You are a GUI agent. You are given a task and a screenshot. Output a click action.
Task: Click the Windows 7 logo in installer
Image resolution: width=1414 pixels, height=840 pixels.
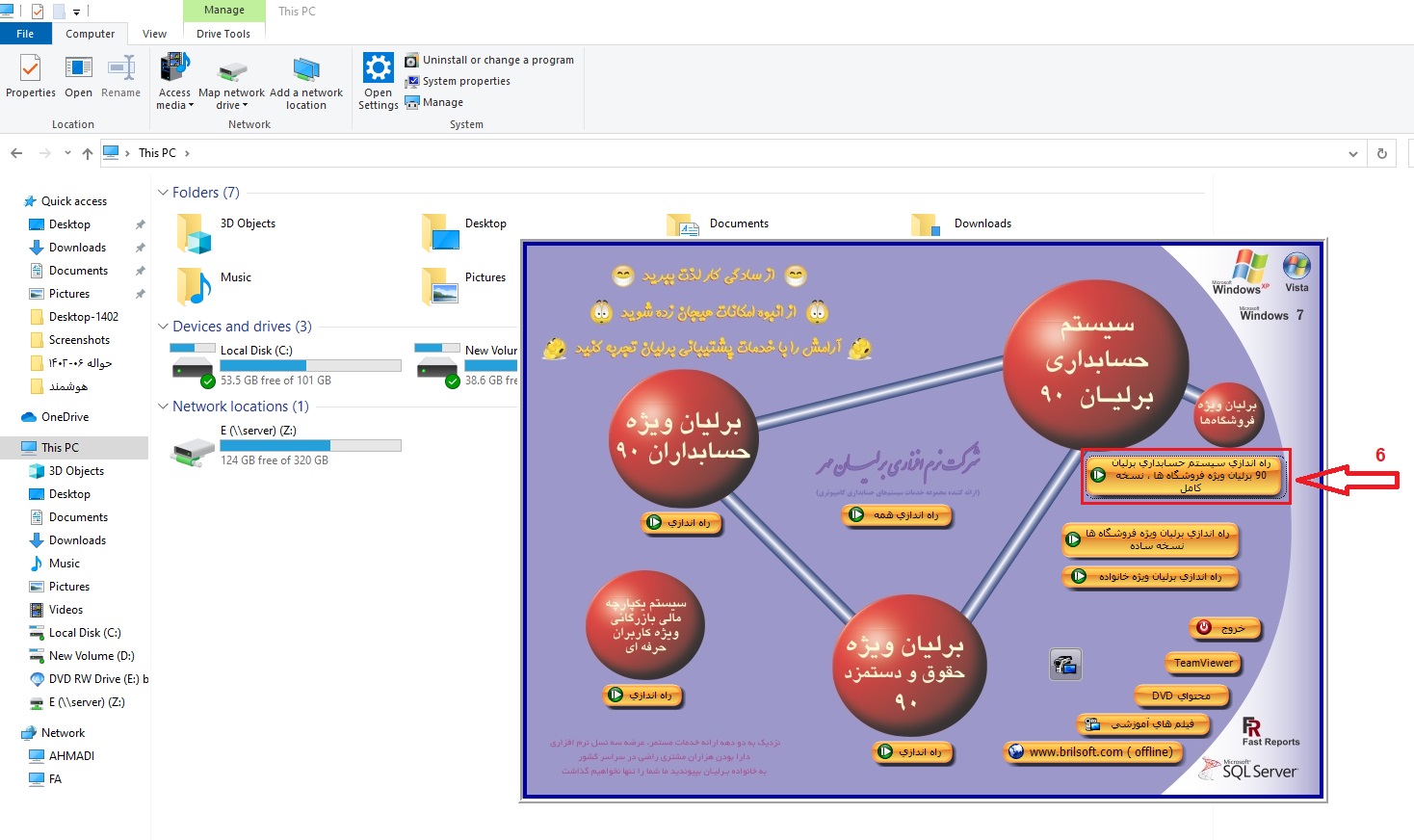click(1271, 314)
